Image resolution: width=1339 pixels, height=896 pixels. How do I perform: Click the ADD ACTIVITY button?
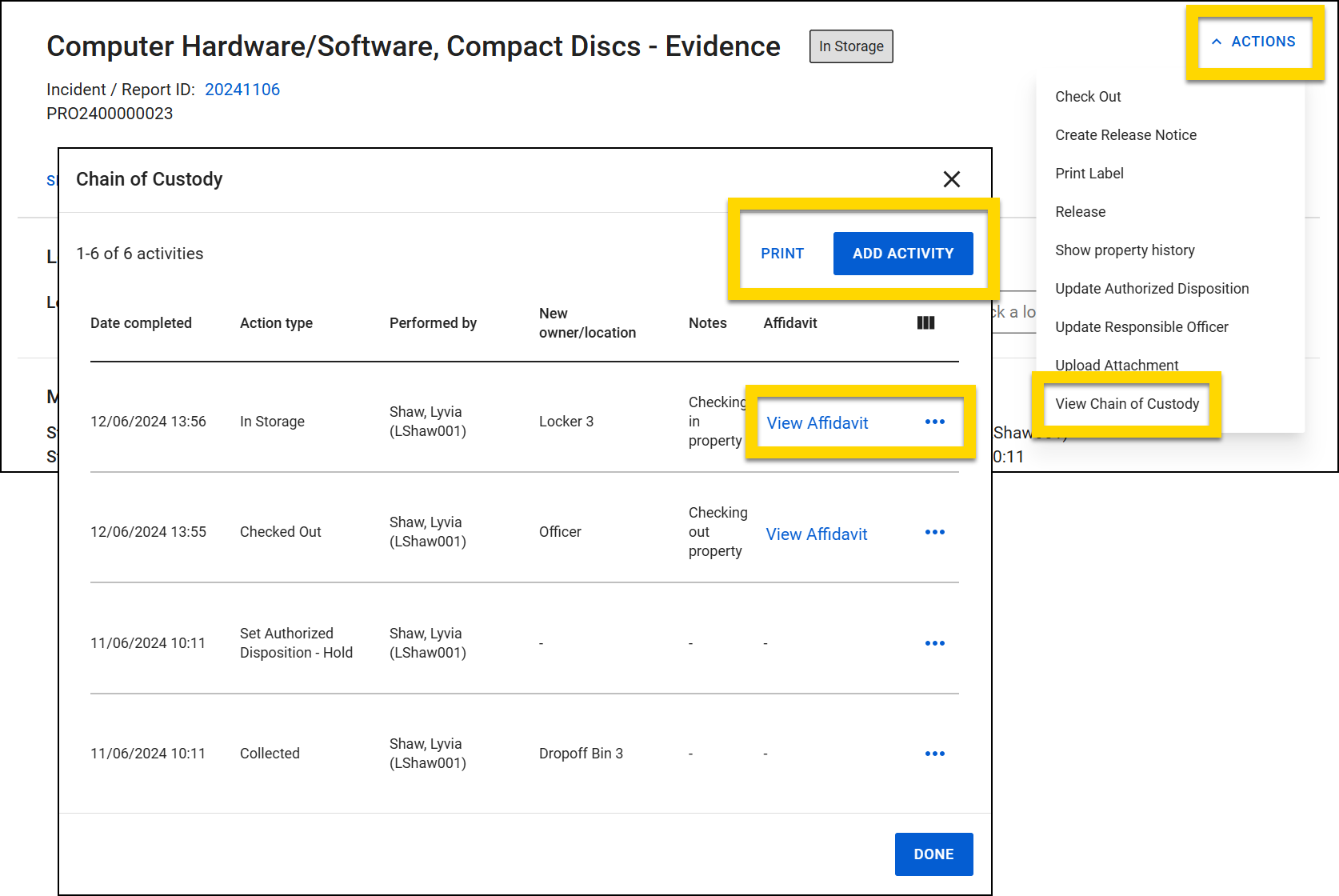pos(903,253)
